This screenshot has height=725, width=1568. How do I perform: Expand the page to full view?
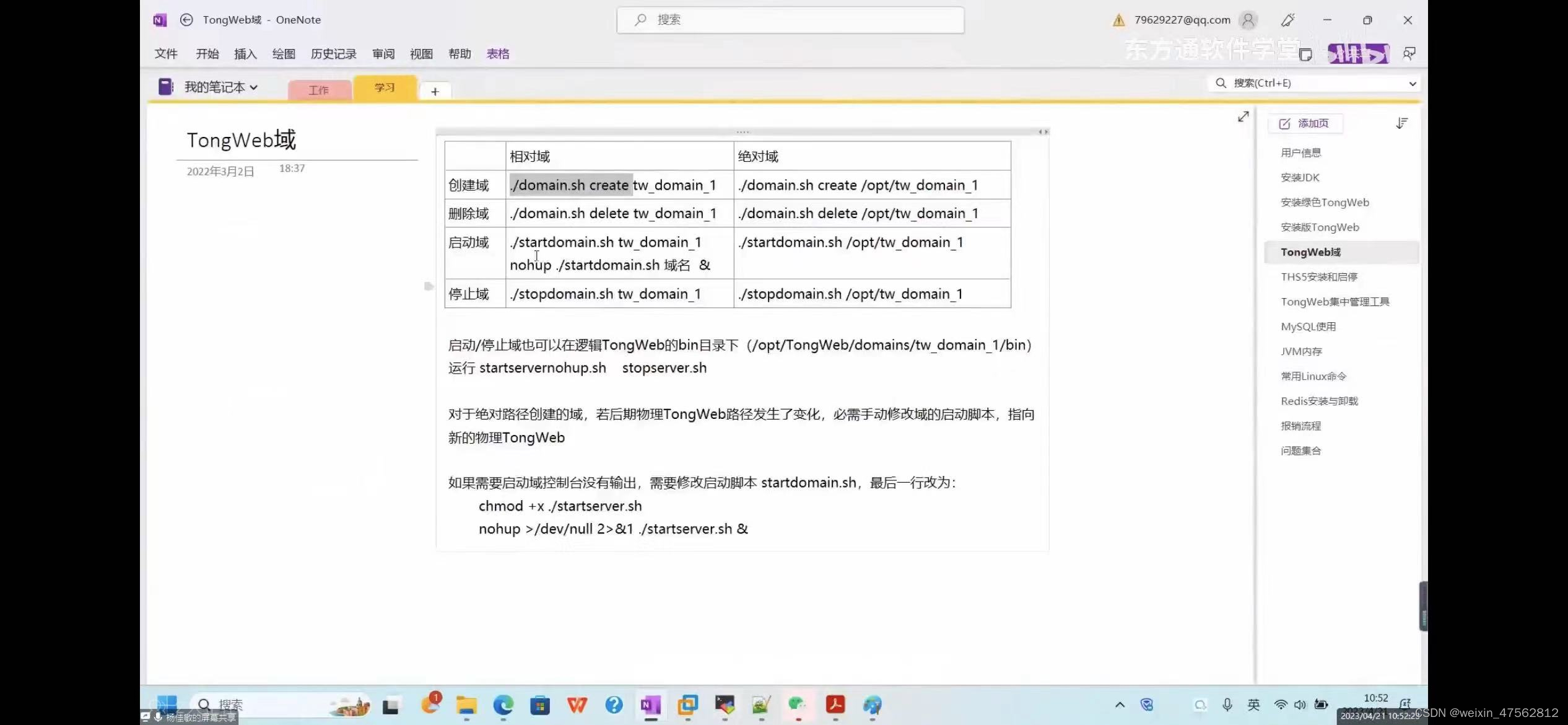(1243, 116)
